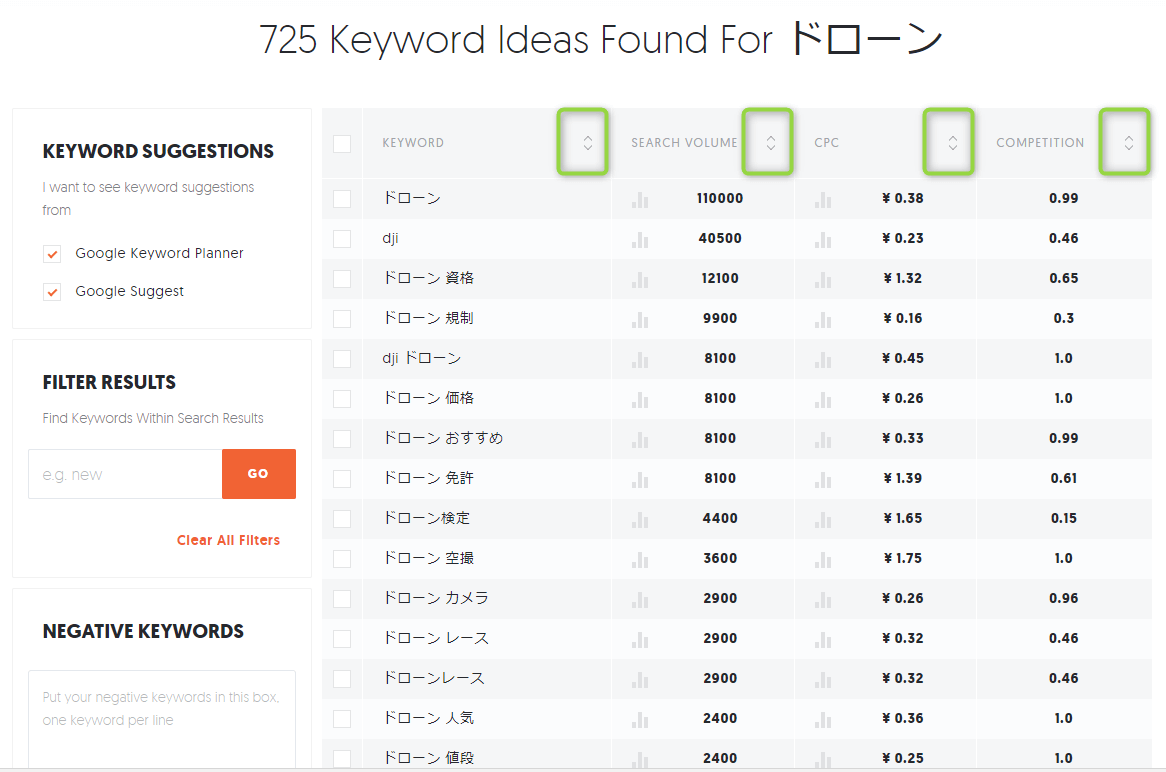Viewport: 1166px width, 772px height.
Task: Click CPC chart icon in ドローン 人気 row
Action: 823,720
